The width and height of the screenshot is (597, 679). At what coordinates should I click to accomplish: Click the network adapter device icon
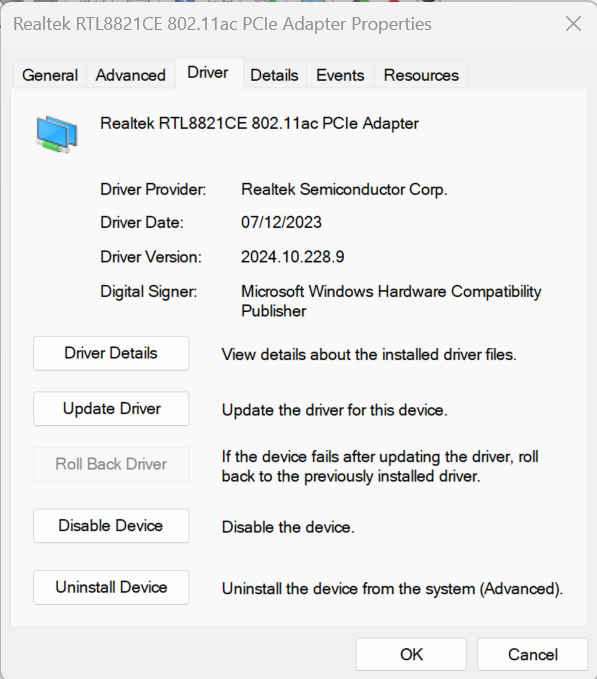57,134
